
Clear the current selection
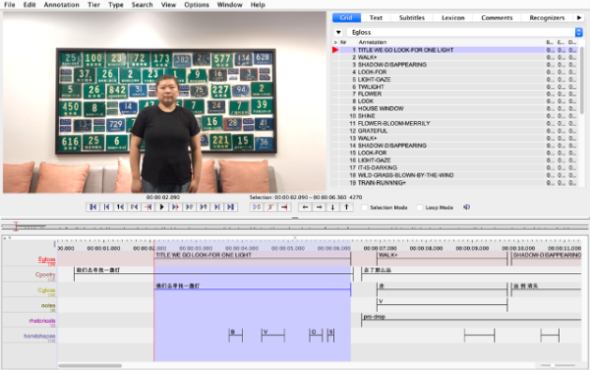point(271,207)
